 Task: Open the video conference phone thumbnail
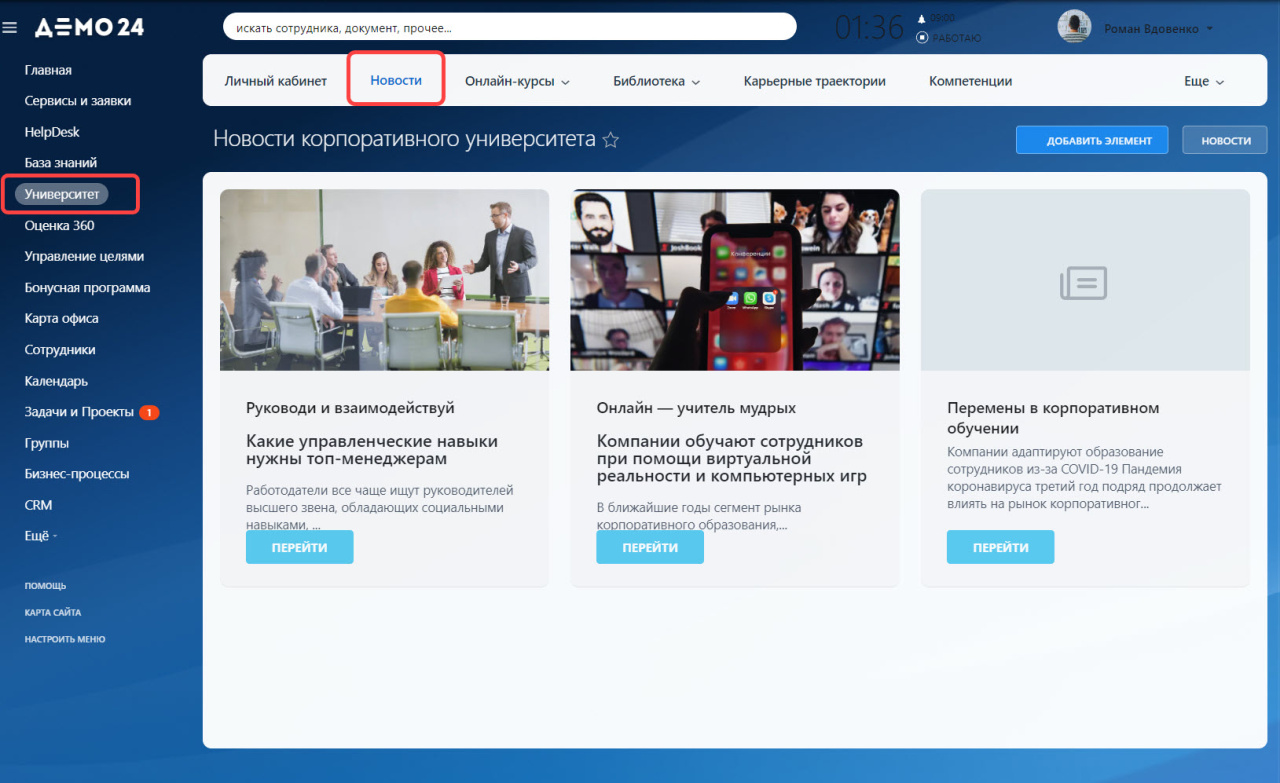pyautogui.click(x=735, y=280)
